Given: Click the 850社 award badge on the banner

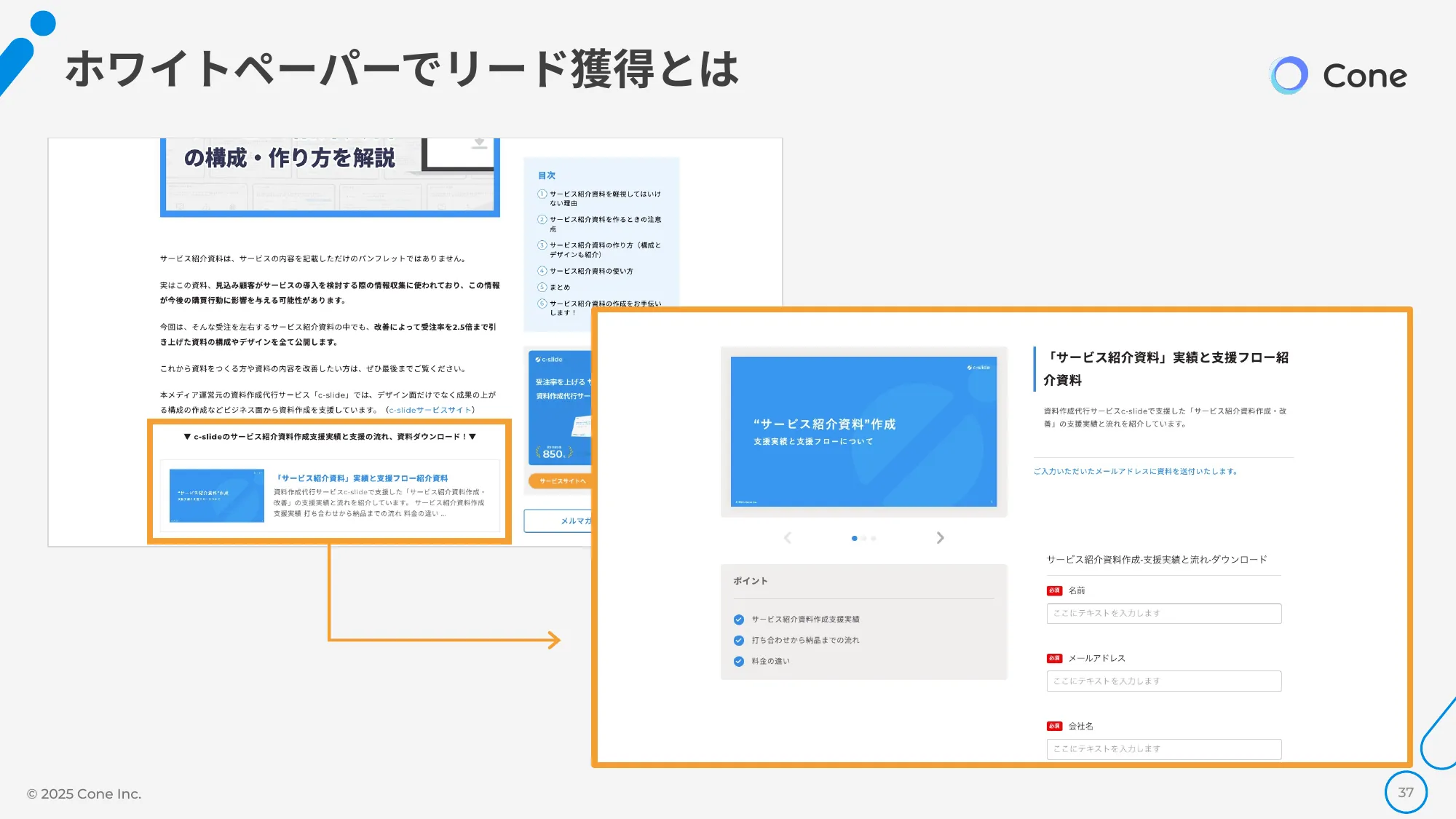Looking at the screenshot, I should pos(553,454).
